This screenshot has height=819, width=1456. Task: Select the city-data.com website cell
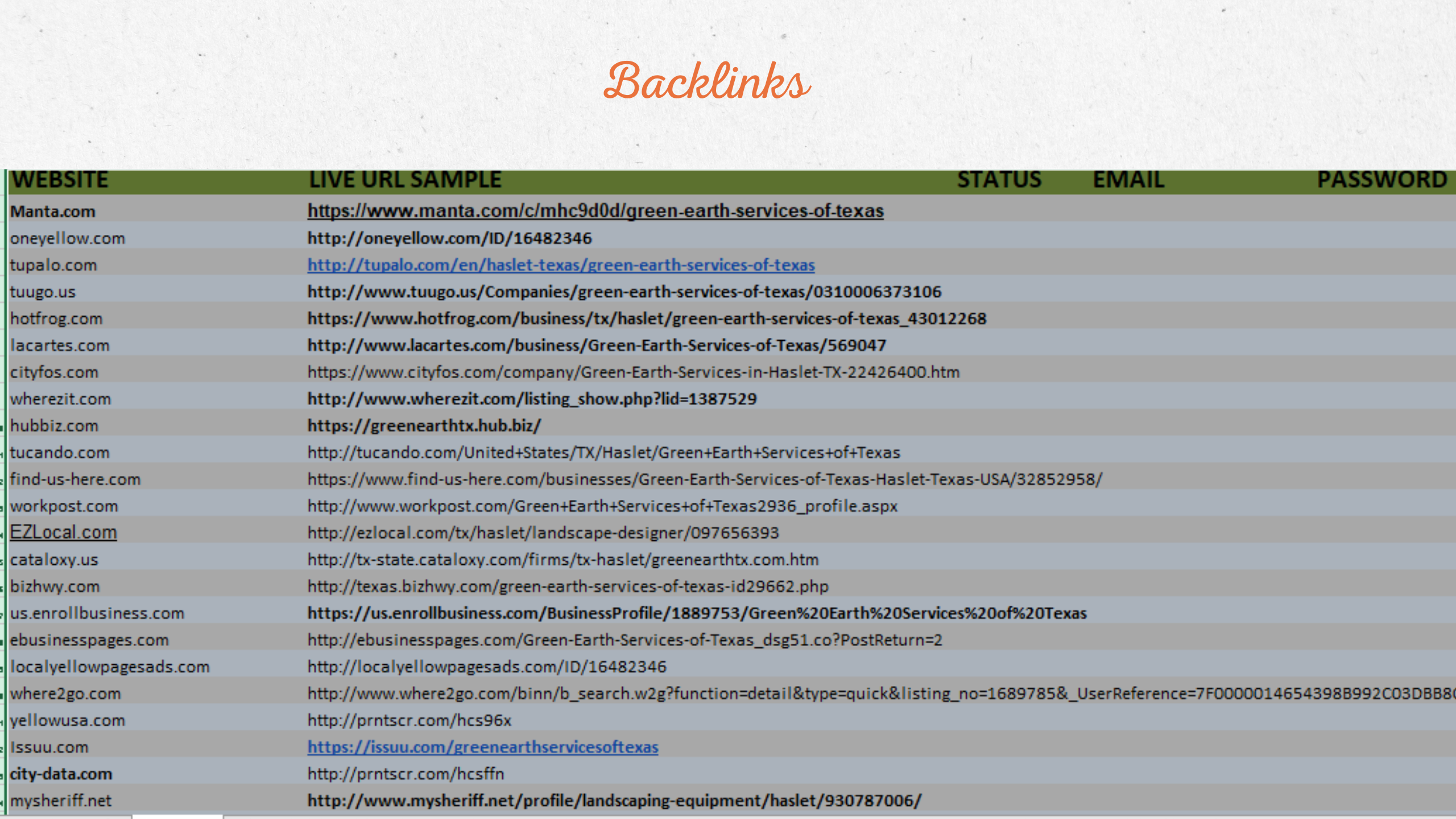61,774
